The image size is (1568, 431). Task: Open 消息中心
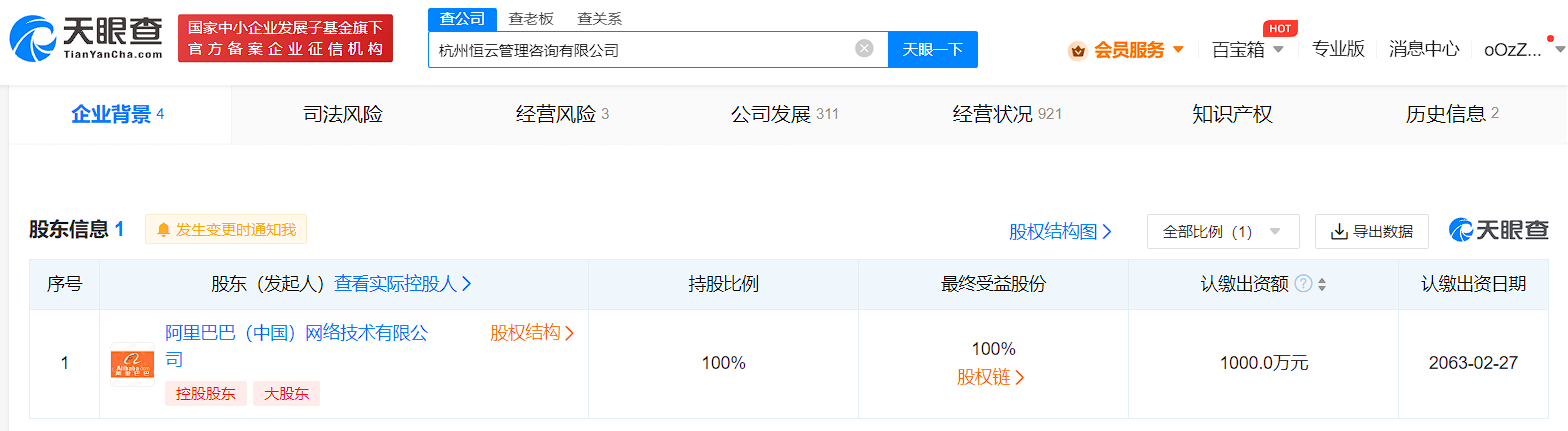[x=1424, y=49]
